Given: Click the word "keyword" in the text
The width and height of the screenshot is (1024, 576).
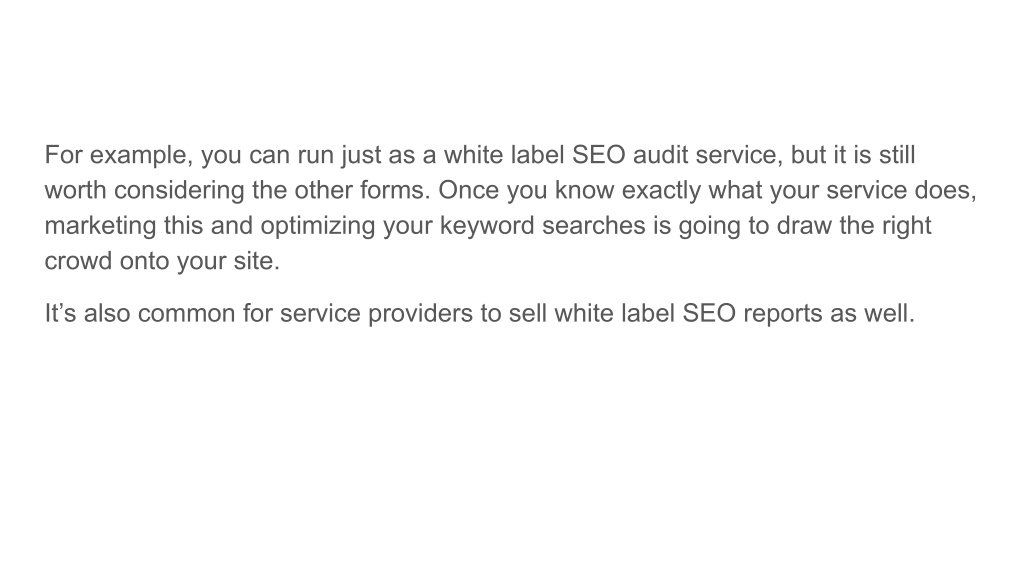Looking at the screenshot, I should click(487, 227).
